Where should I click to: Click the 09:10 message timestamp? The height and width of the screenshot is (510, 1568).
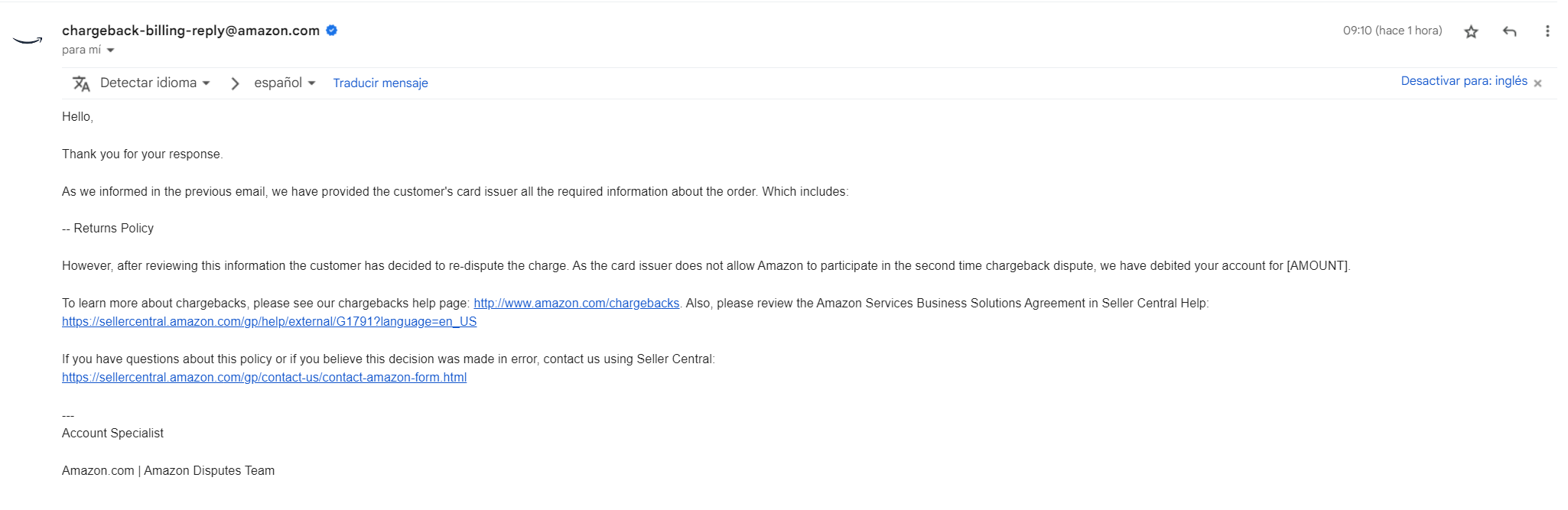tap(1392, 31)
